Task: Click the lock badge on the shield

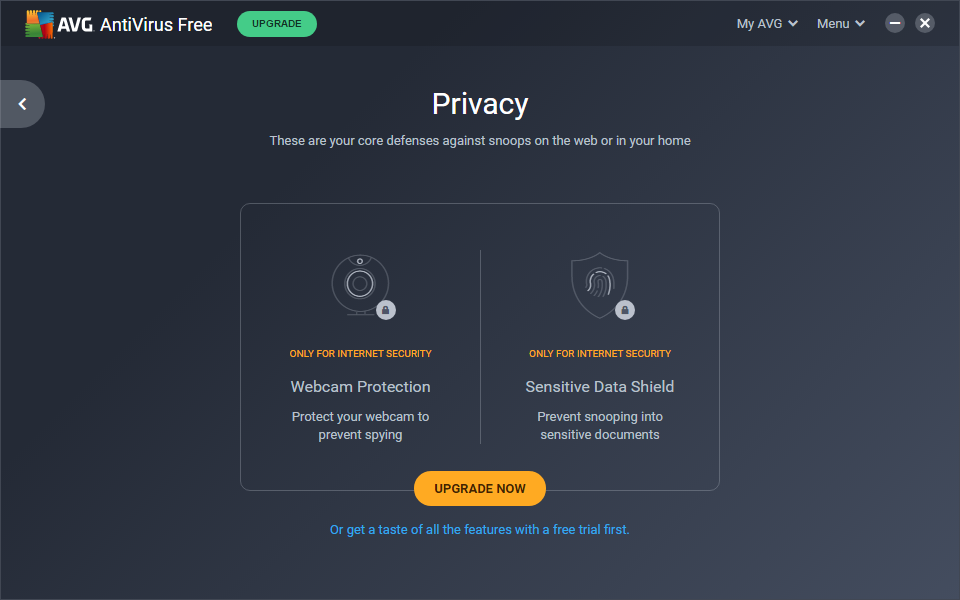Action: [625, 310]
